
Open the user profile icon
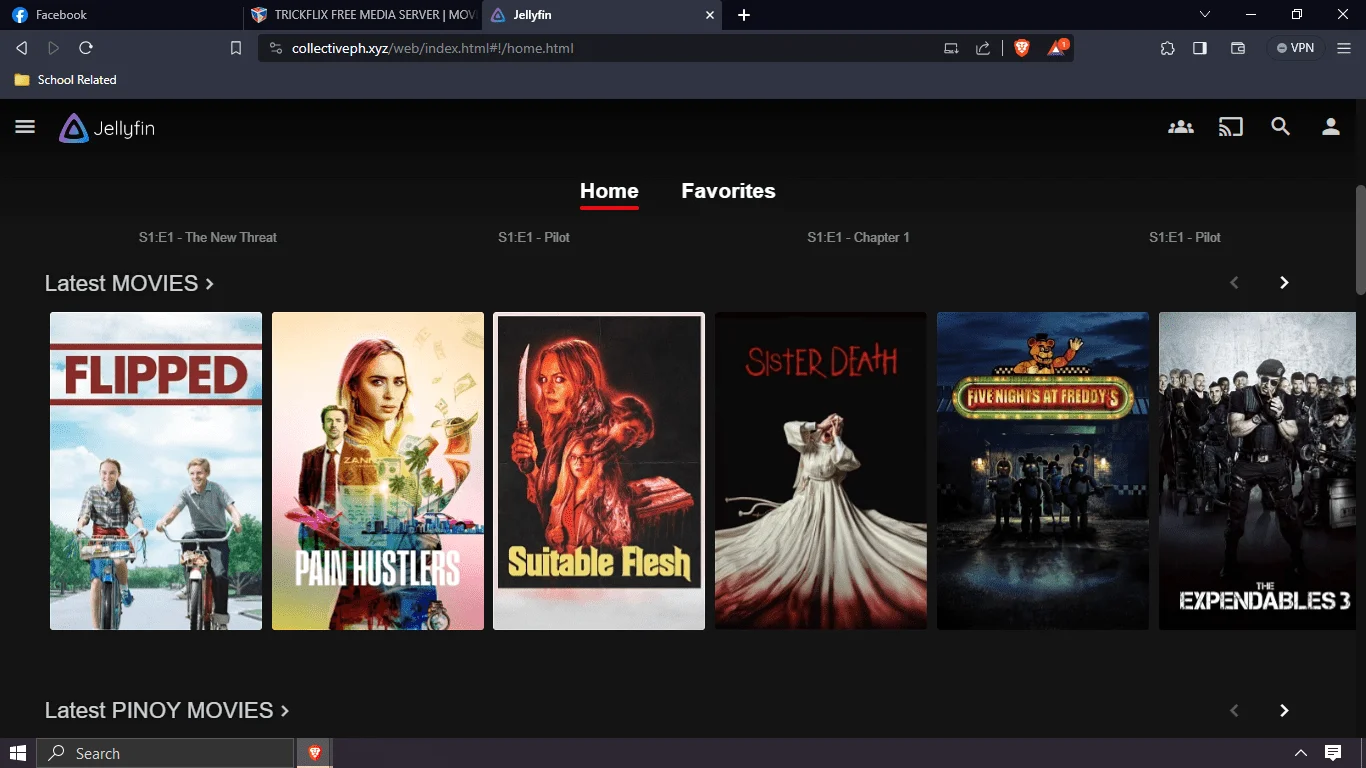click(x=1331, y=127)
